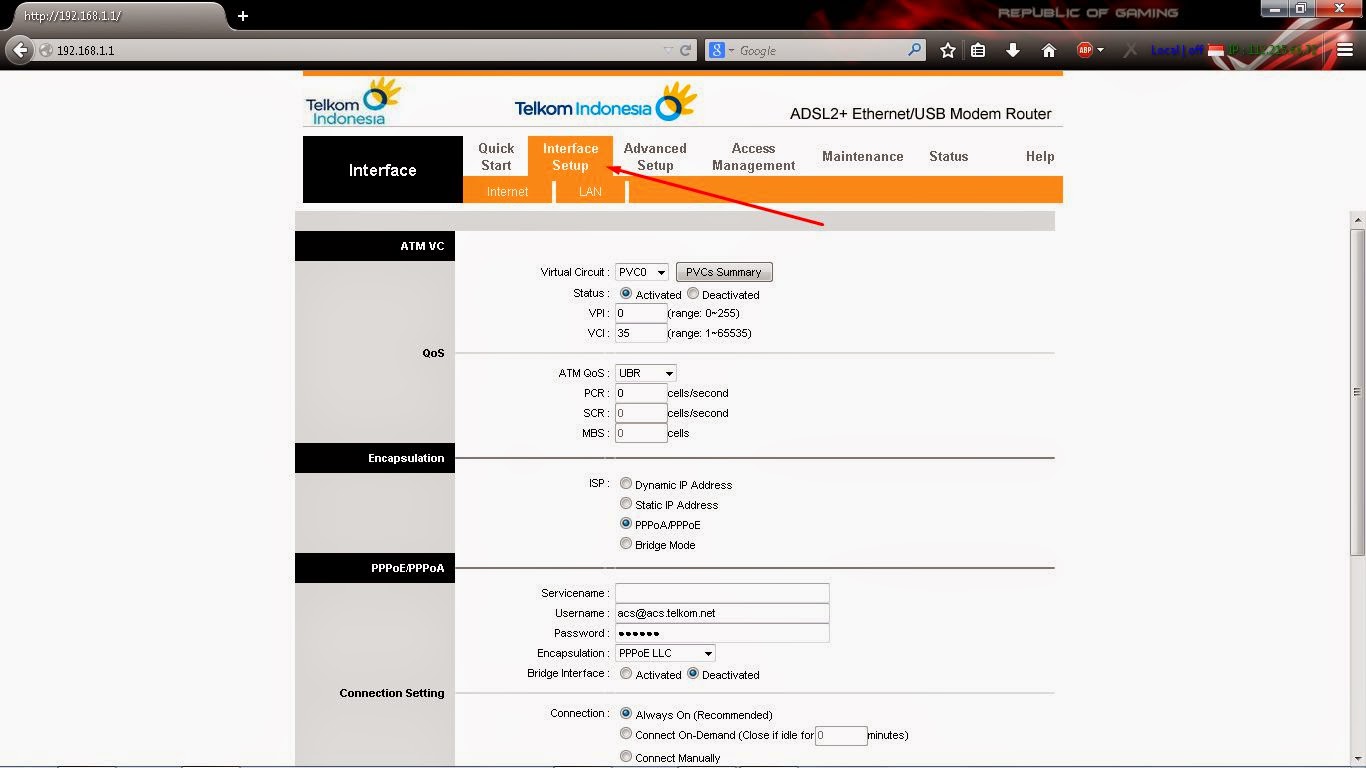Click the "ADSL2+ Ethernet/USB Modem Router" heading
The image size is (1366, 768).
click(x=920, y=114)
